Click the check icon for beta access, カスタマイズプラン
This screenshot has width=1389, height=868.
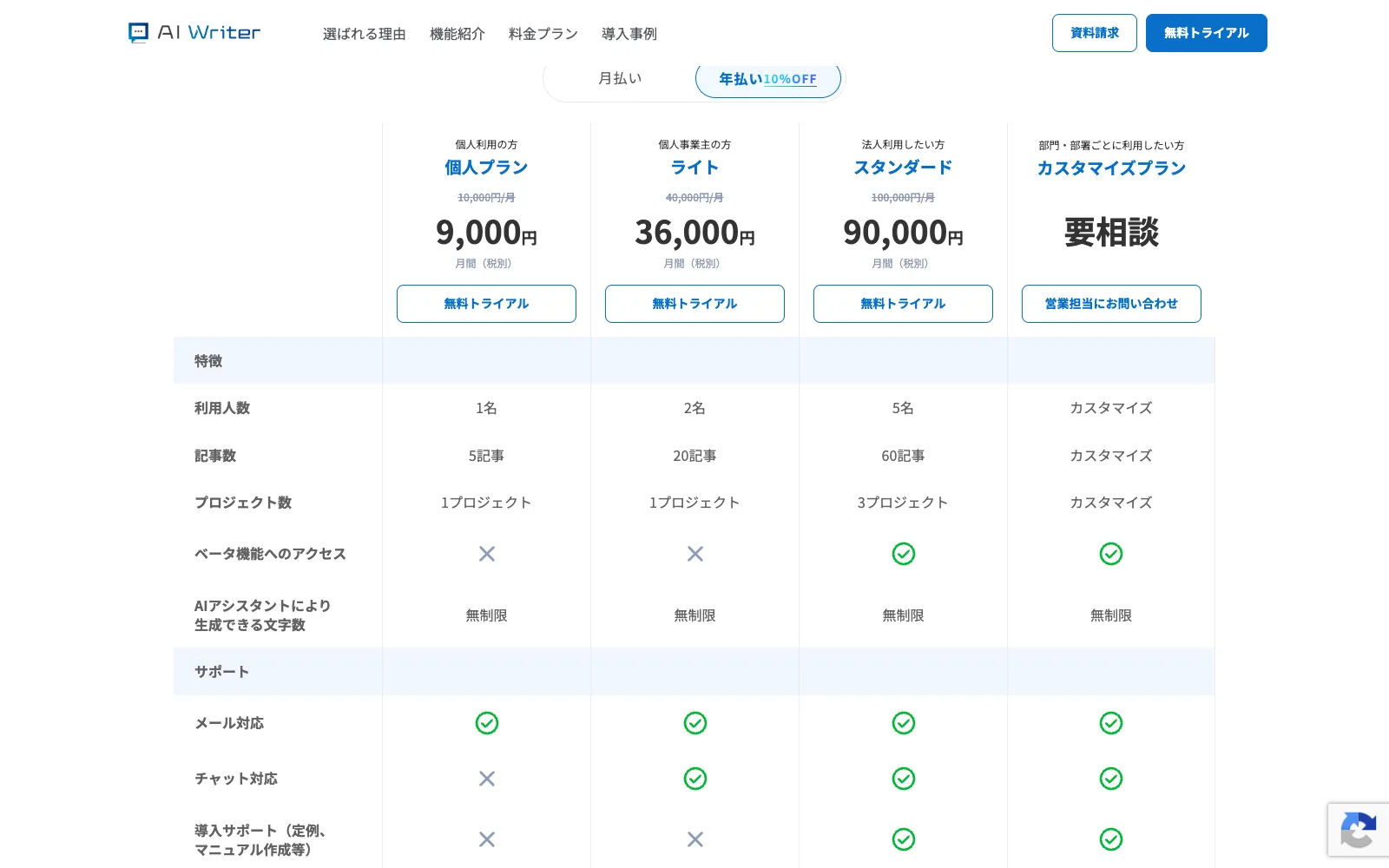(x=1111, y=554)
